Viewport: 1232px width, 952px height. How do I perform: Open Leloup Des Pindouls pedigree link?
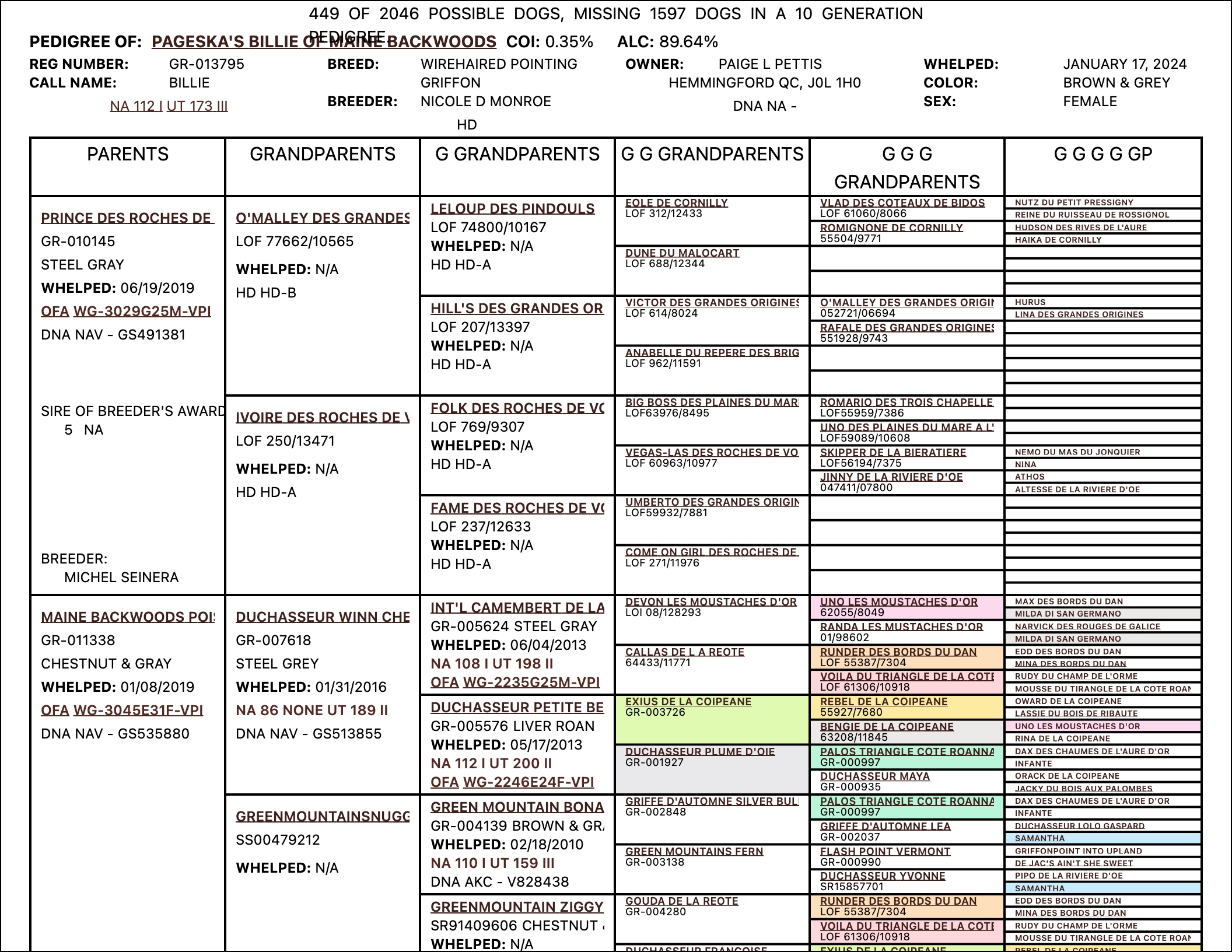[x=512, y=209]
